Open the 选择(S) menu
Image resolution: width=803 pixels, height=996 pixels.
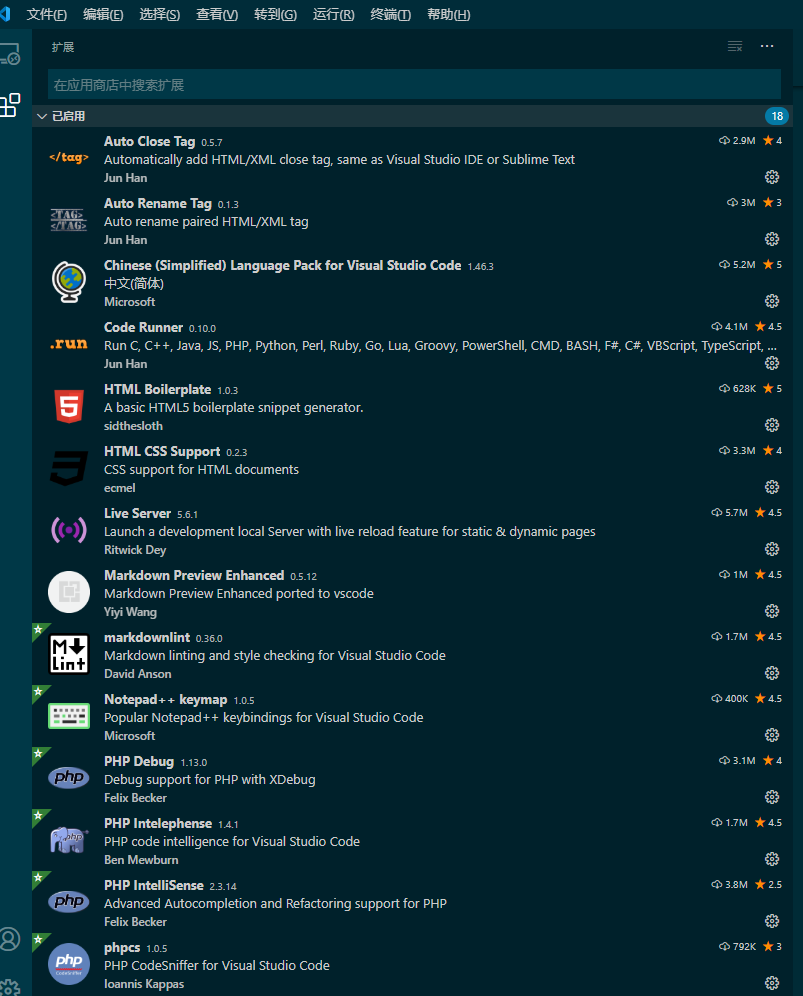click(x=159, y=15)
